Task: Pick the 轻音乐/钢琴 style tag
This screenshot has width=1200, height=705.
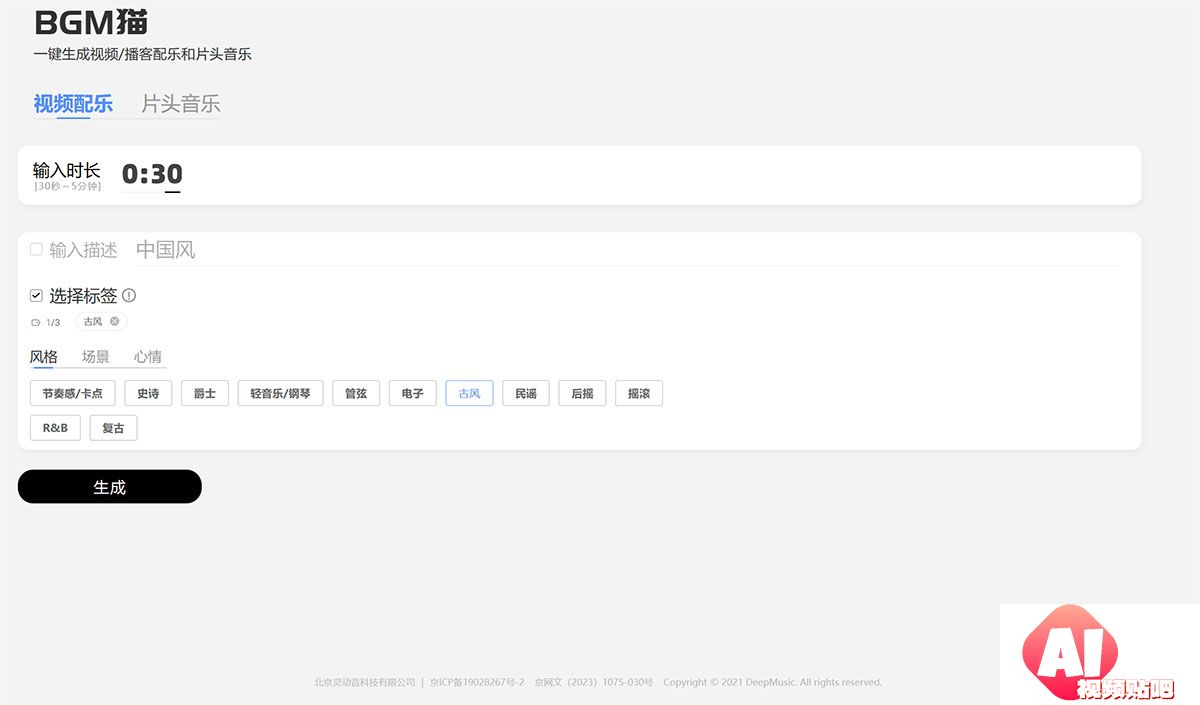Action: point(280,393)
